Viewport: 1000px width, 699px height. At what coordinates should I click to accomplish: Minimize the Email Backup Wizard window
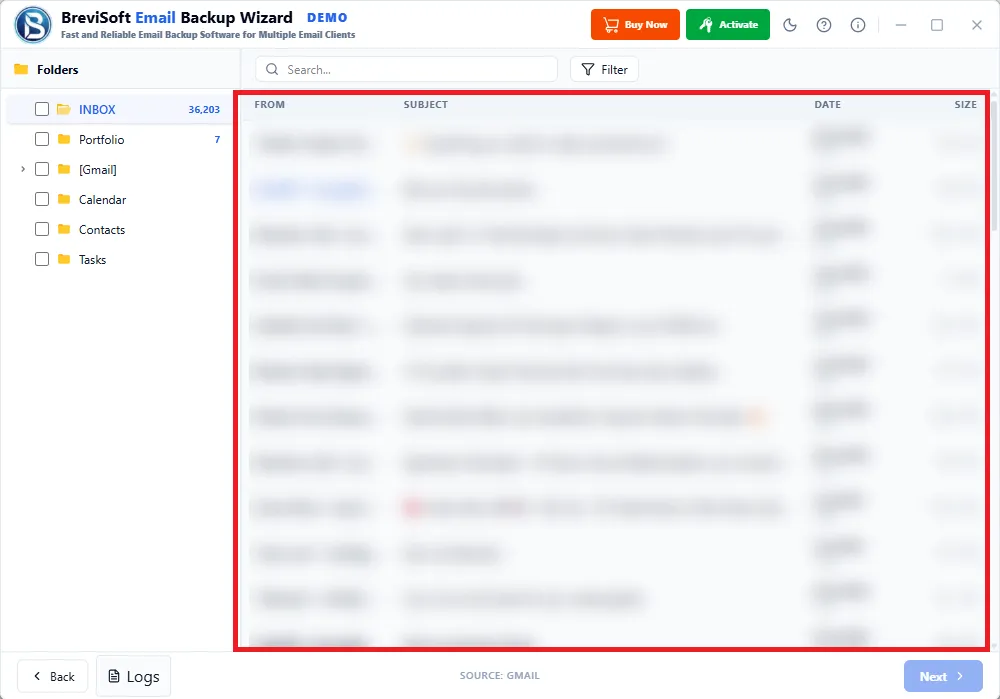pos(901,25)
